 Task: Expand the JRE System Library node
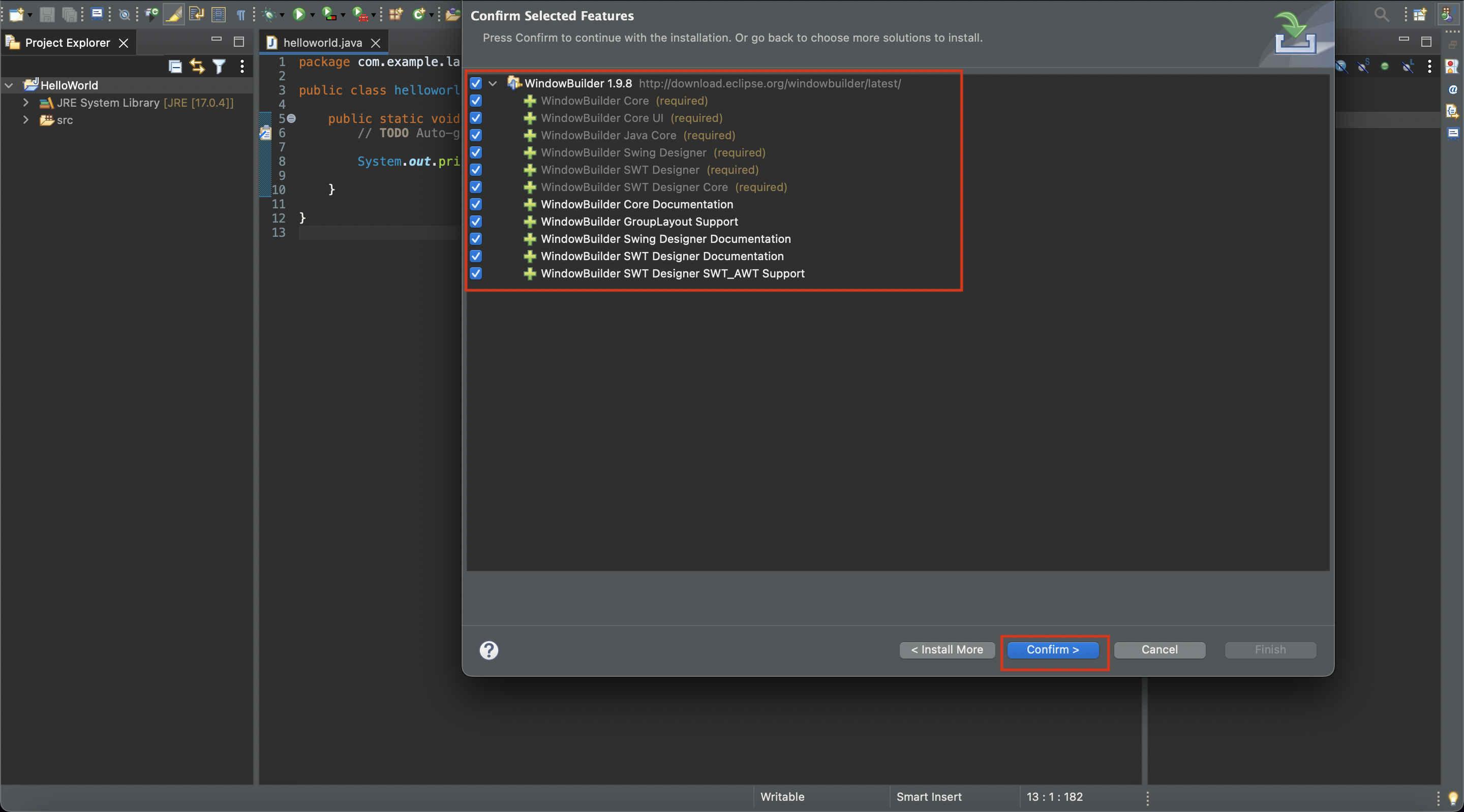coord(25,102)
